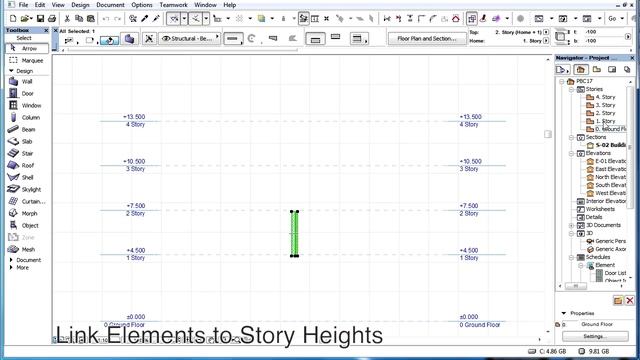The width and height of the screenshot is (640, 360).
Task: Open the Layout Book in Navigator
Action: point(611,69)
